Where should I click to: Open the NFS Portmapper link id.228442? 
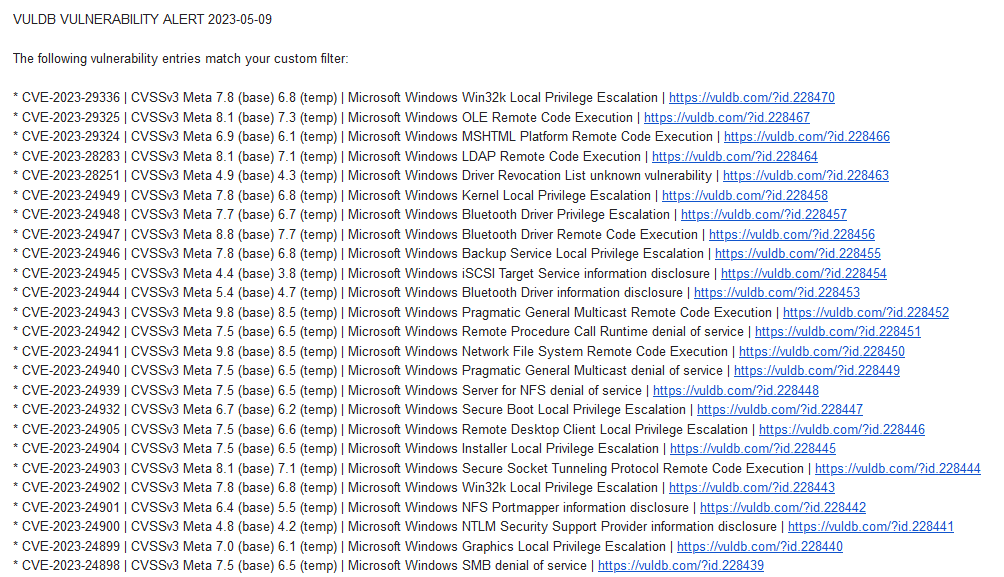pyautogui.click(x=782, y=508)
